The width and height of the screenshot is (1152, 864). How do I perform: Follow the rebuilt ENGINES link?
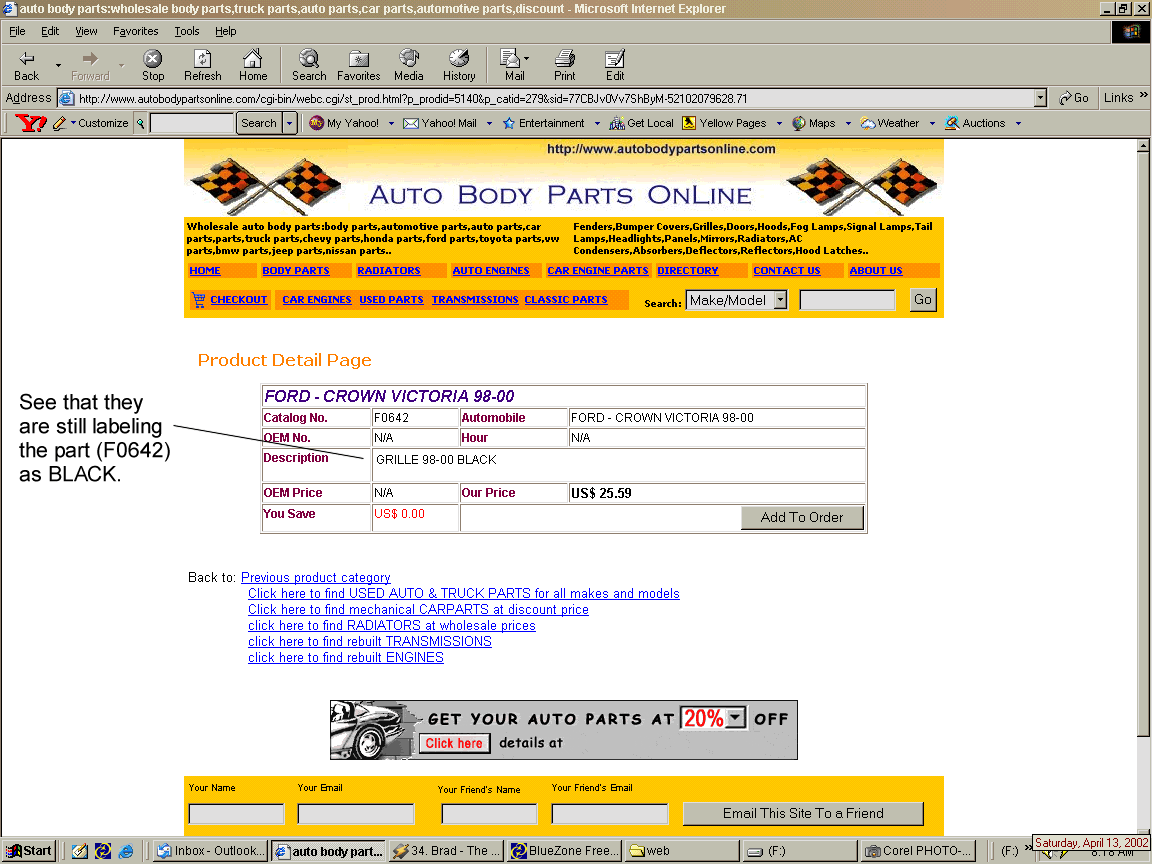[x=345, y=658]
